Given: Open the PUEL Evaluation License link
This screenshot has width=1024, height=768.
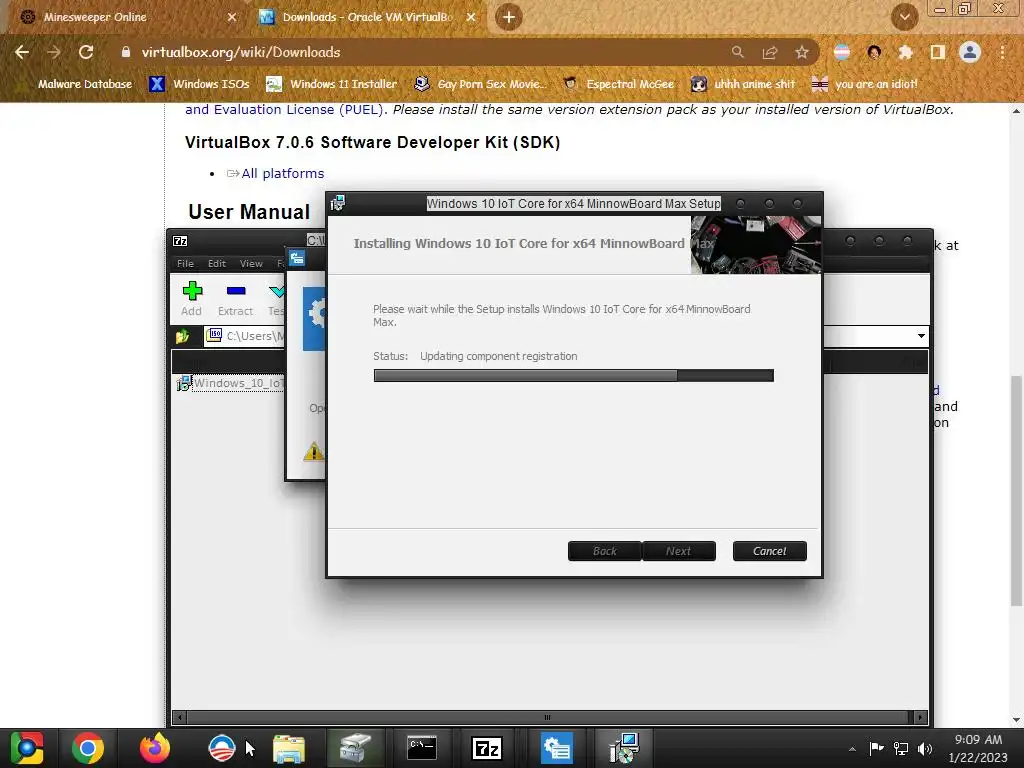Looking at the screenshot, I should click(x=284, y=110).
